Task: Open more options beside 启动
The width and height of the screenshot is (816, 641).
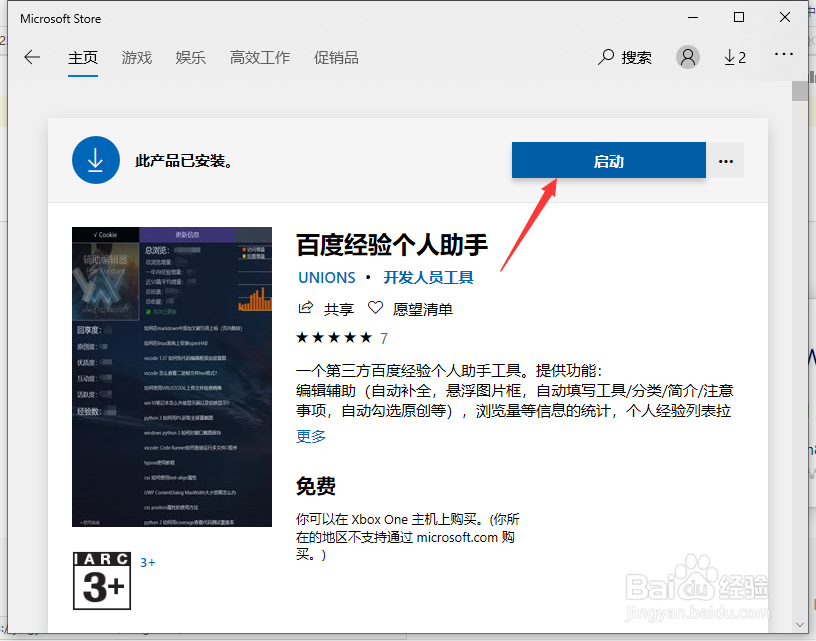Action: pyautogui.click(x=726, y=161)
